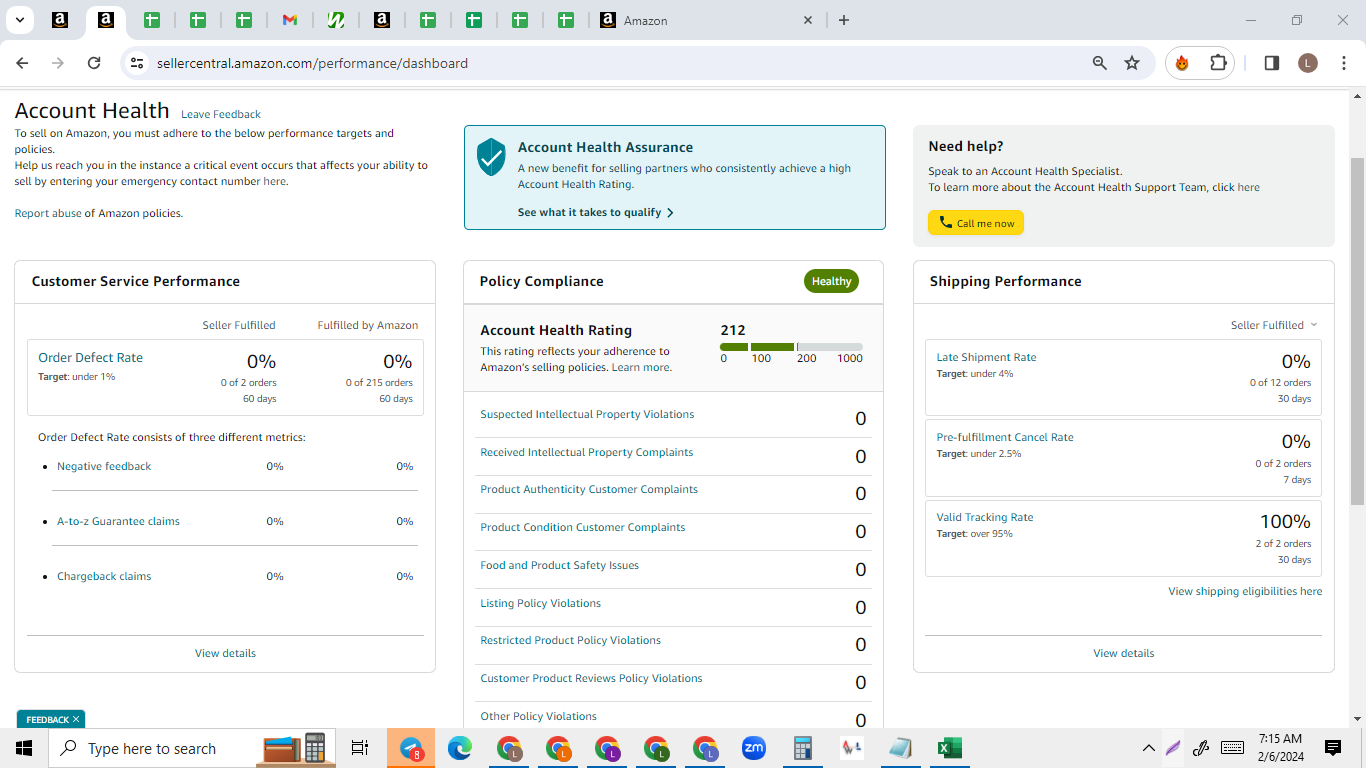
Task: Open a new browser tab
Action: [x=844, y=20]
